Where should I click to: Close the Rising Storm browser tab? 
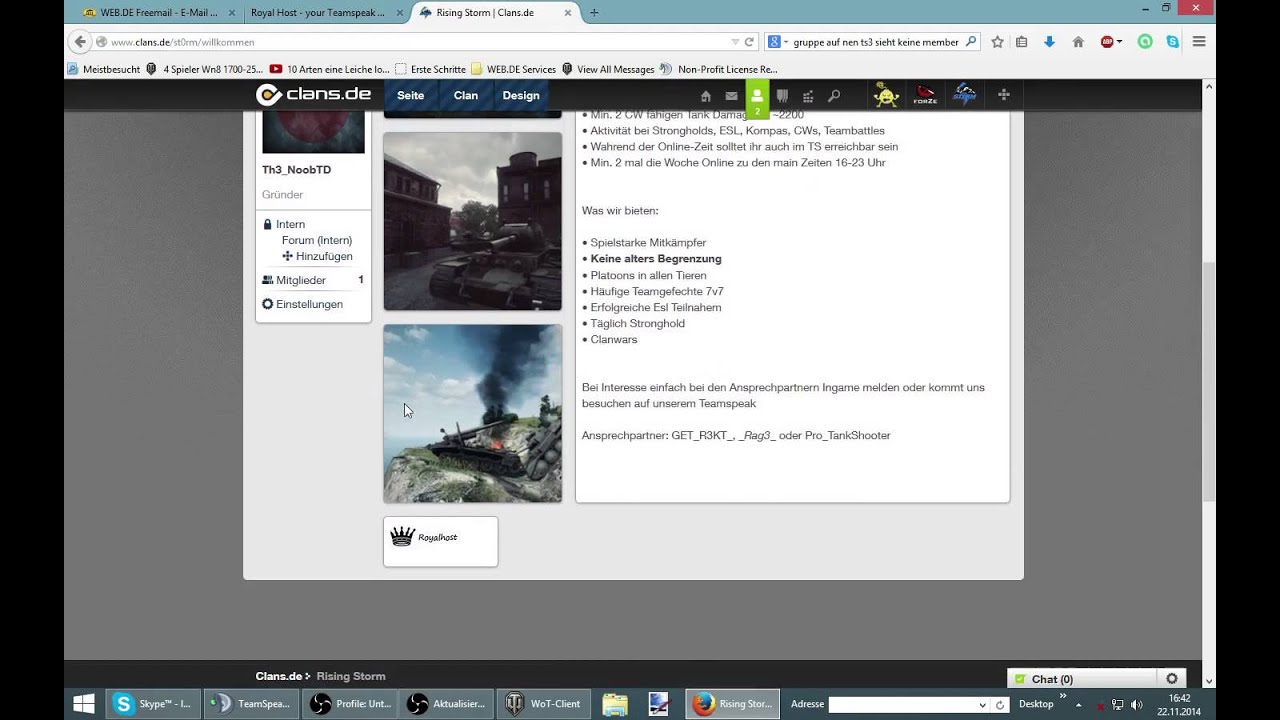pos(568,13)
